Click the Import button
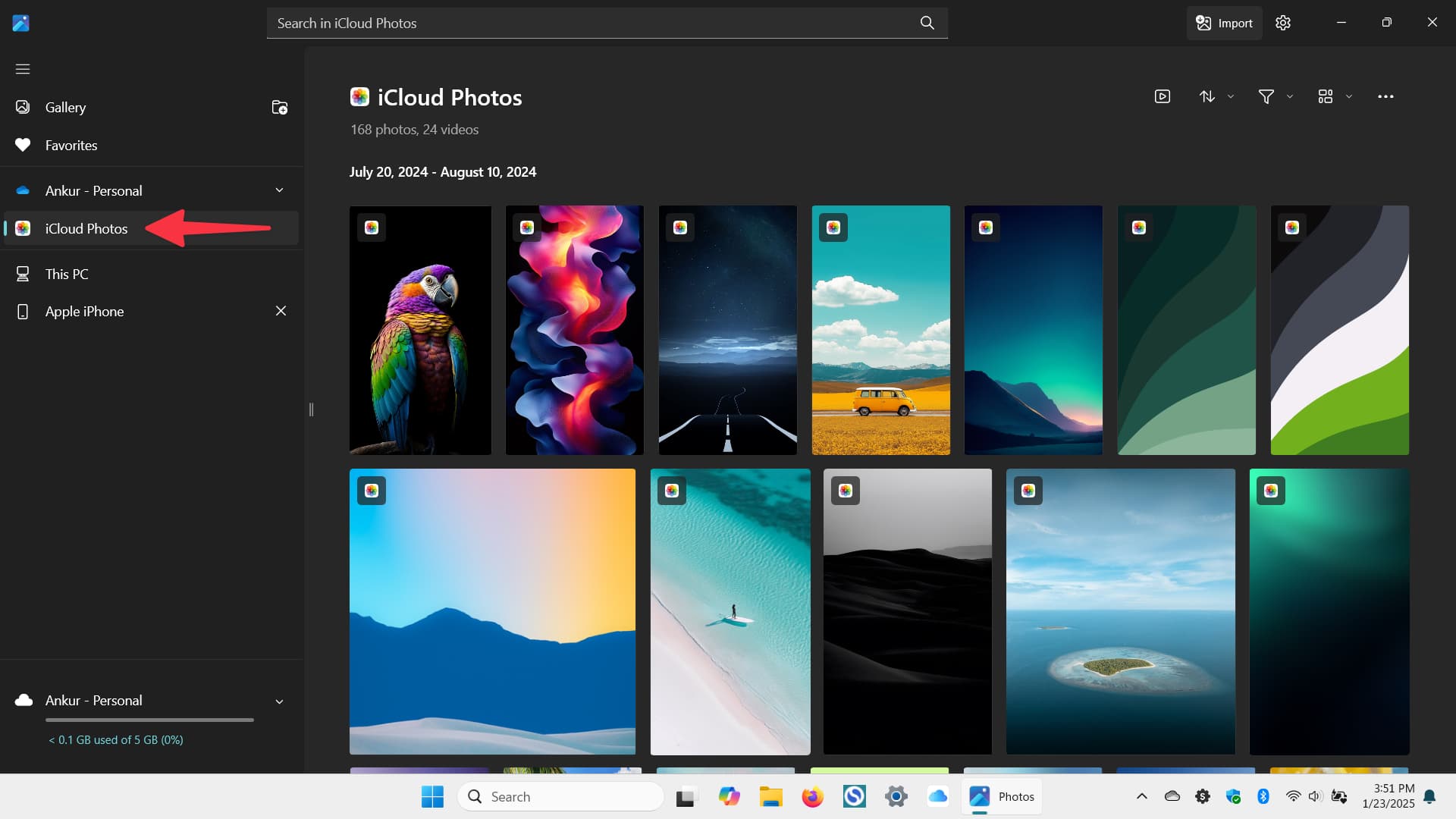This screenshot has height=819, width=1456. 1224,23
